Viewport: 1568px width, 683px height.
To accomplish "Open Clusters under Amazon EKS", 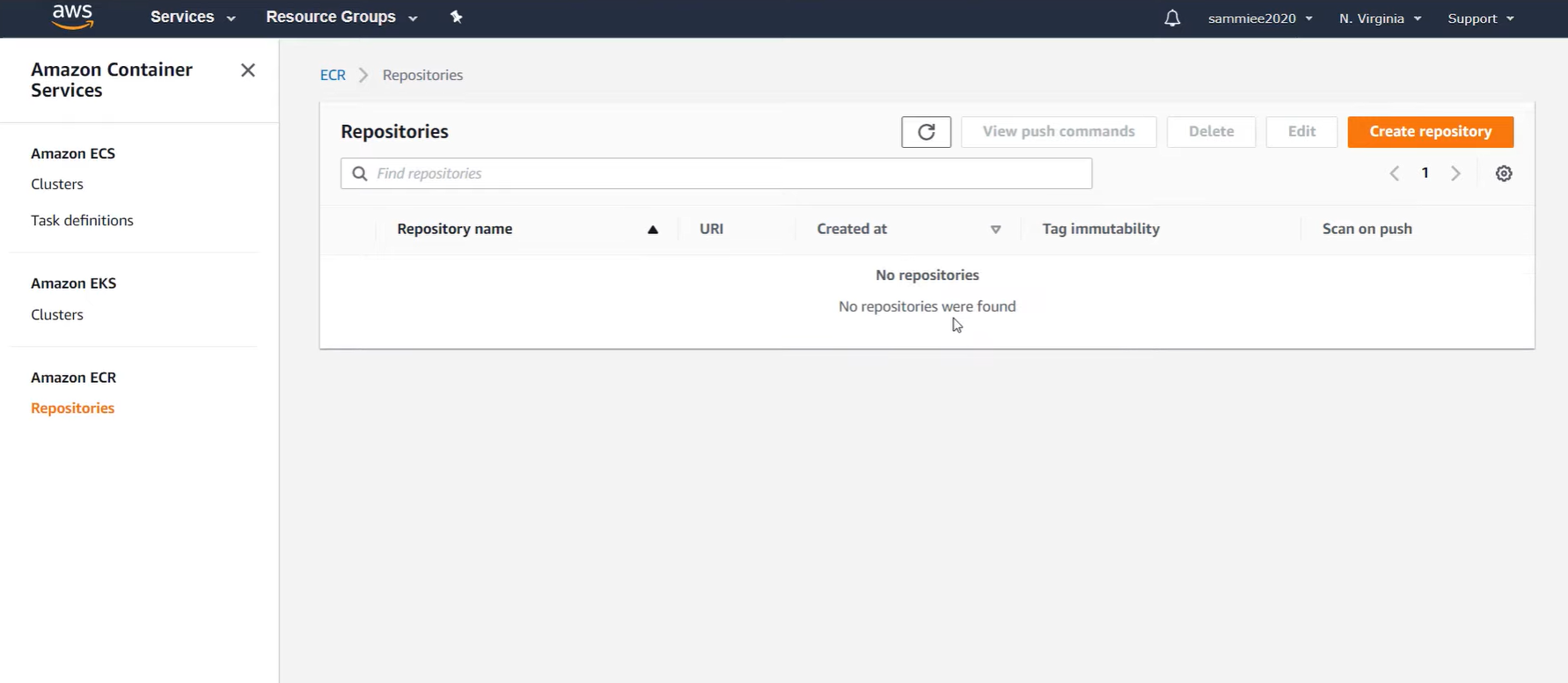I will click(57, 314).
